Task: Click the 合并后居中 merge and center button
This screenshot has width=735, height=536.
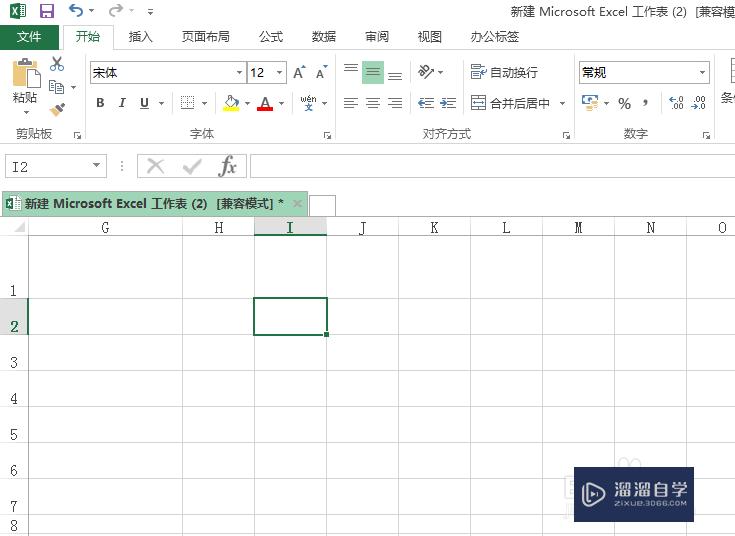Action: 510,103
